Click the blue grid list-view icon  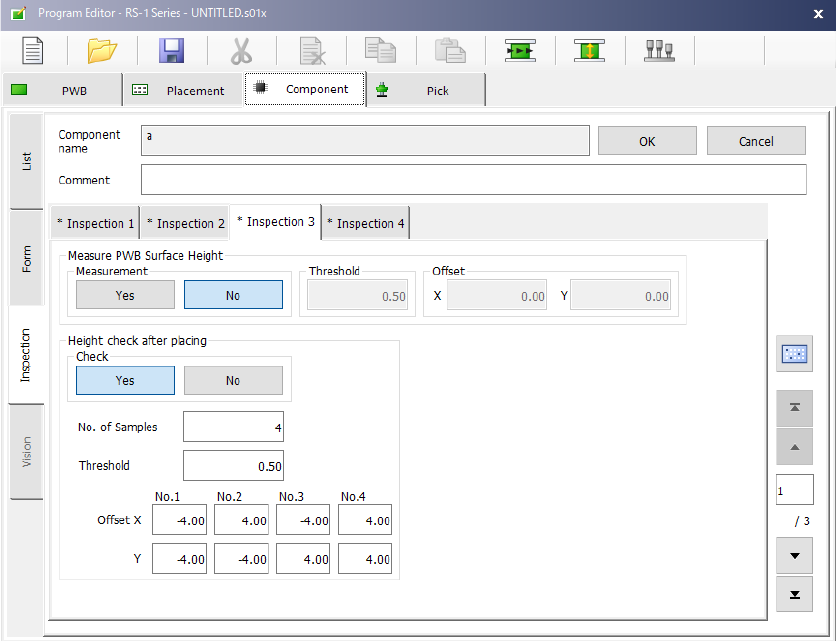point(794,354)
